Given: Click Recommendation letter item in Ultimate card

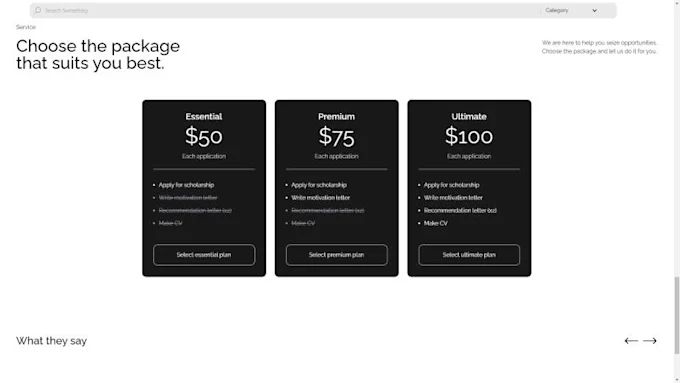Looking at the screenshot, I should [x=460, y=210].
